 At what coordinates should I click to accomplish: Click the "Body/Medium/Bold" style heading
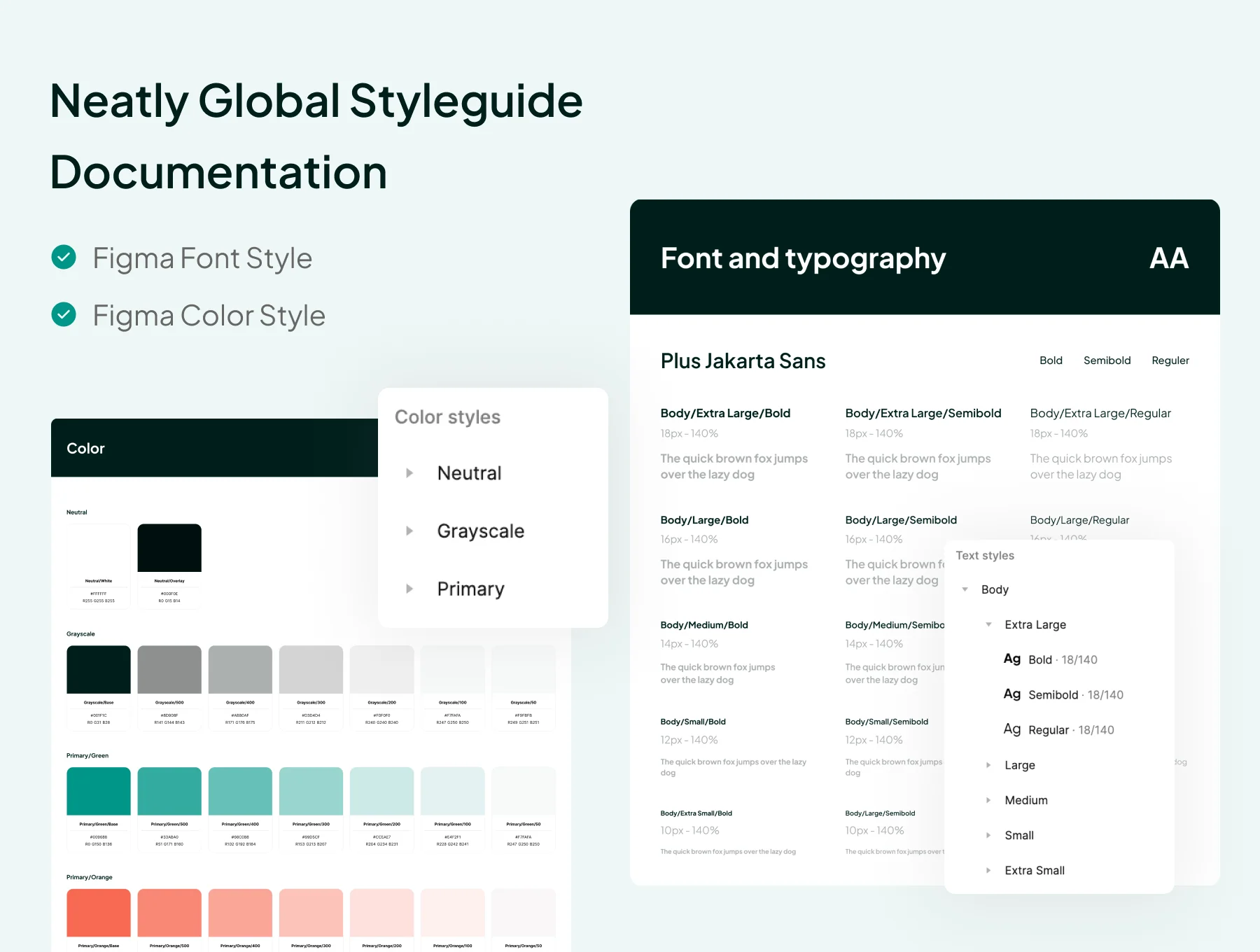click(704, 625)
